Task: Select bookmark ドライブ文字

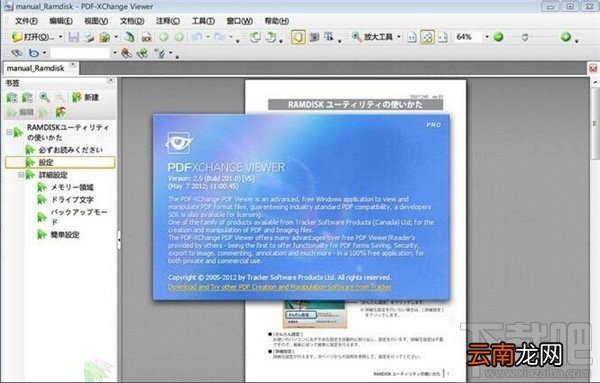Action: tap(72, 199)
